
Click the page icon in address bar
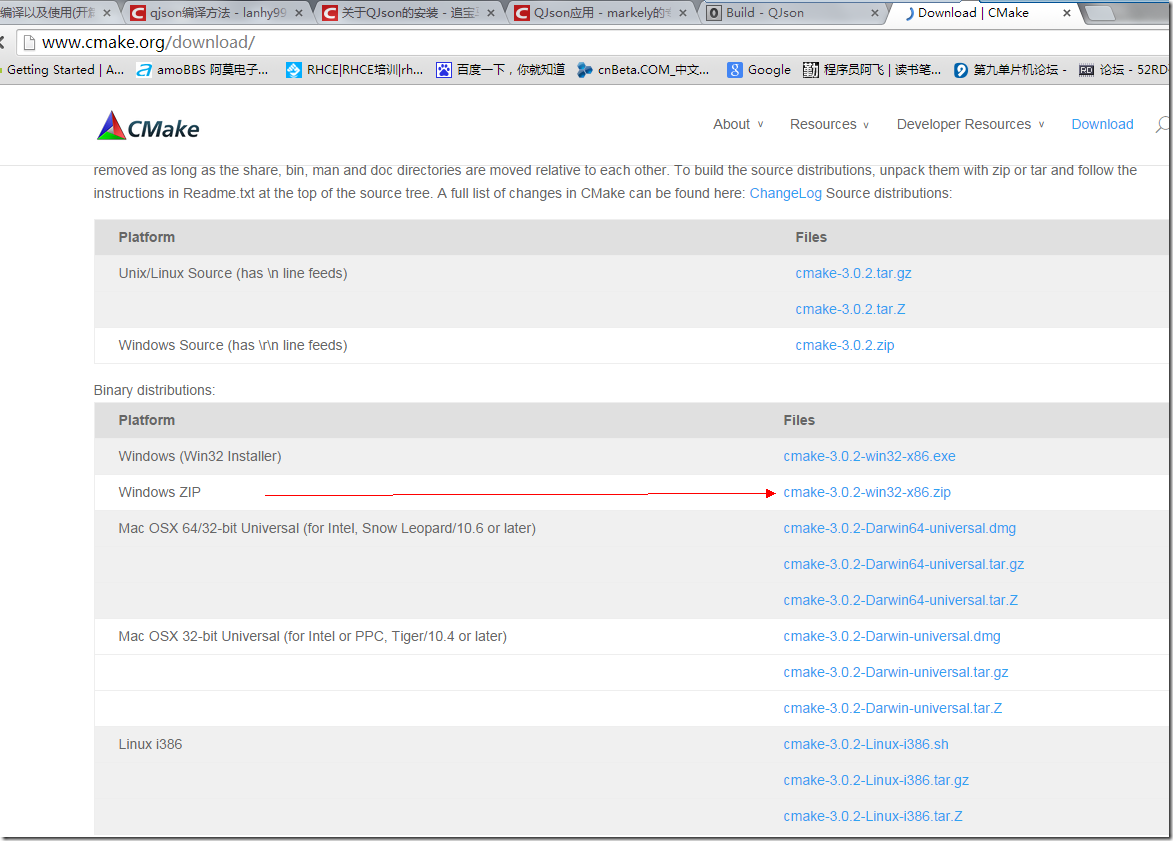coord(29,43)
